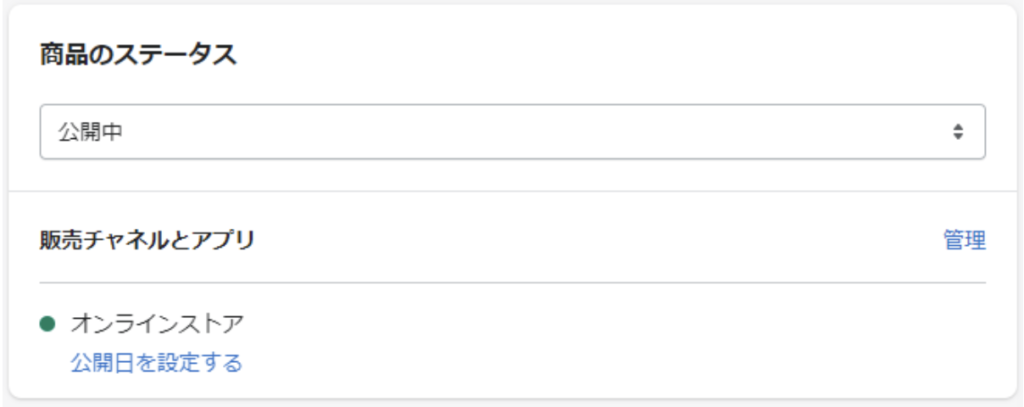Click the green online store status indicator
Screen dimensions: 1024x407
[x=46, y=324]
